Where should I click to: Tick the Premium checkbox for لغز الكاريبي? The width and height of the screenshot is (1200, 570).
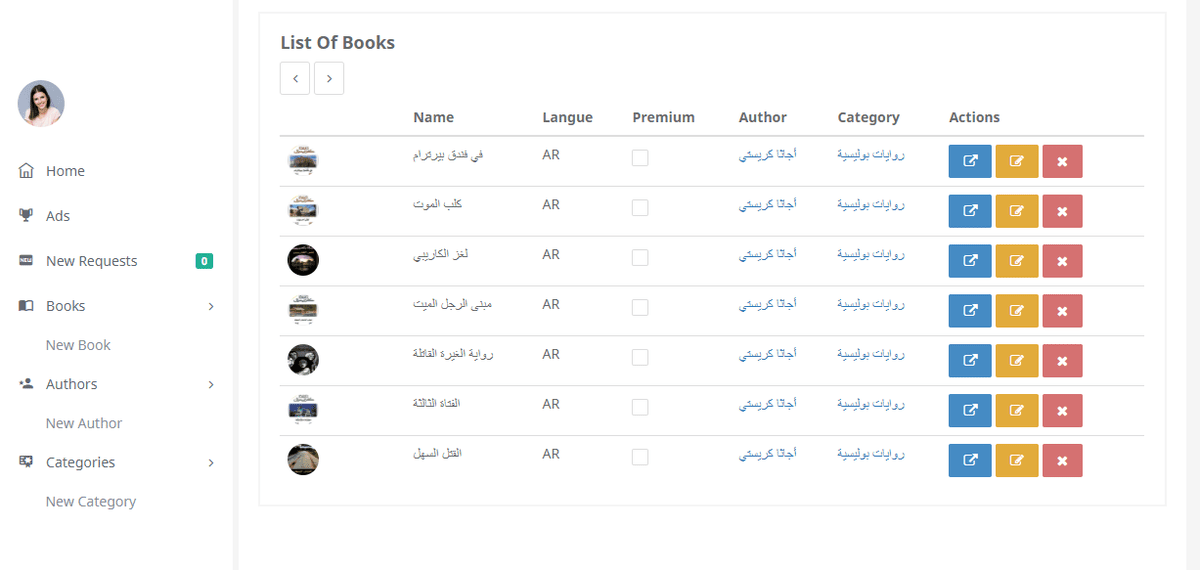click(x=640, y=258)
